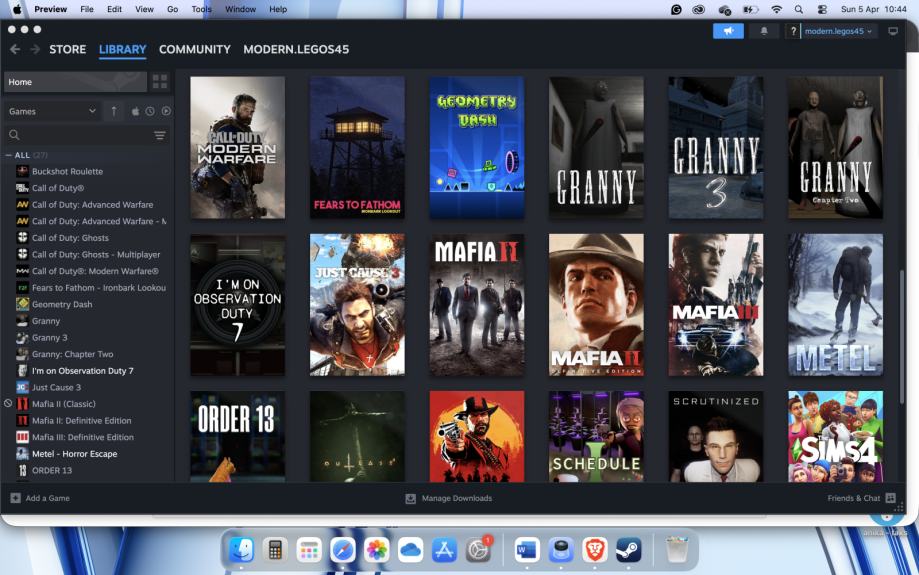Open the Friends & Chat link
919x575 pixels.
pyautogui.click(x=853, y=498)
